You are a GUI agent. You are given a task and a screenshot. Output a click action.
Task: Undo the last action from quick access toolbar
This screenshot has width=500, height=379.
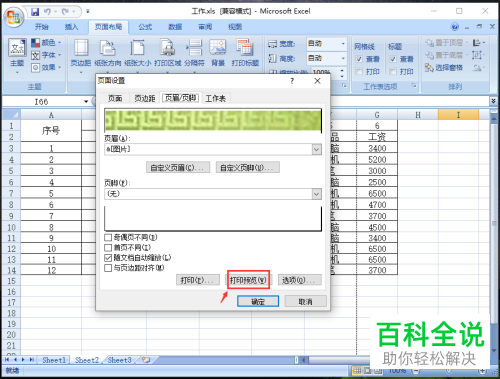(x=48, y=12)
